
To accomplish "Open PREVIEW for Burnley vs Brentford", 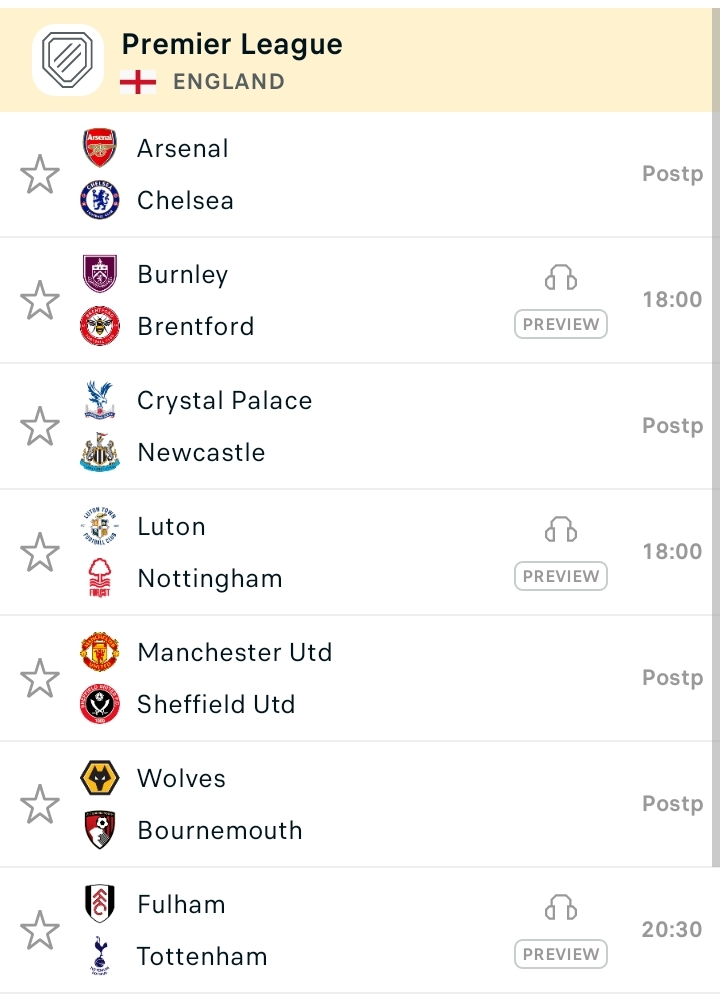I will pyautogui.click(x=561, y=324).
